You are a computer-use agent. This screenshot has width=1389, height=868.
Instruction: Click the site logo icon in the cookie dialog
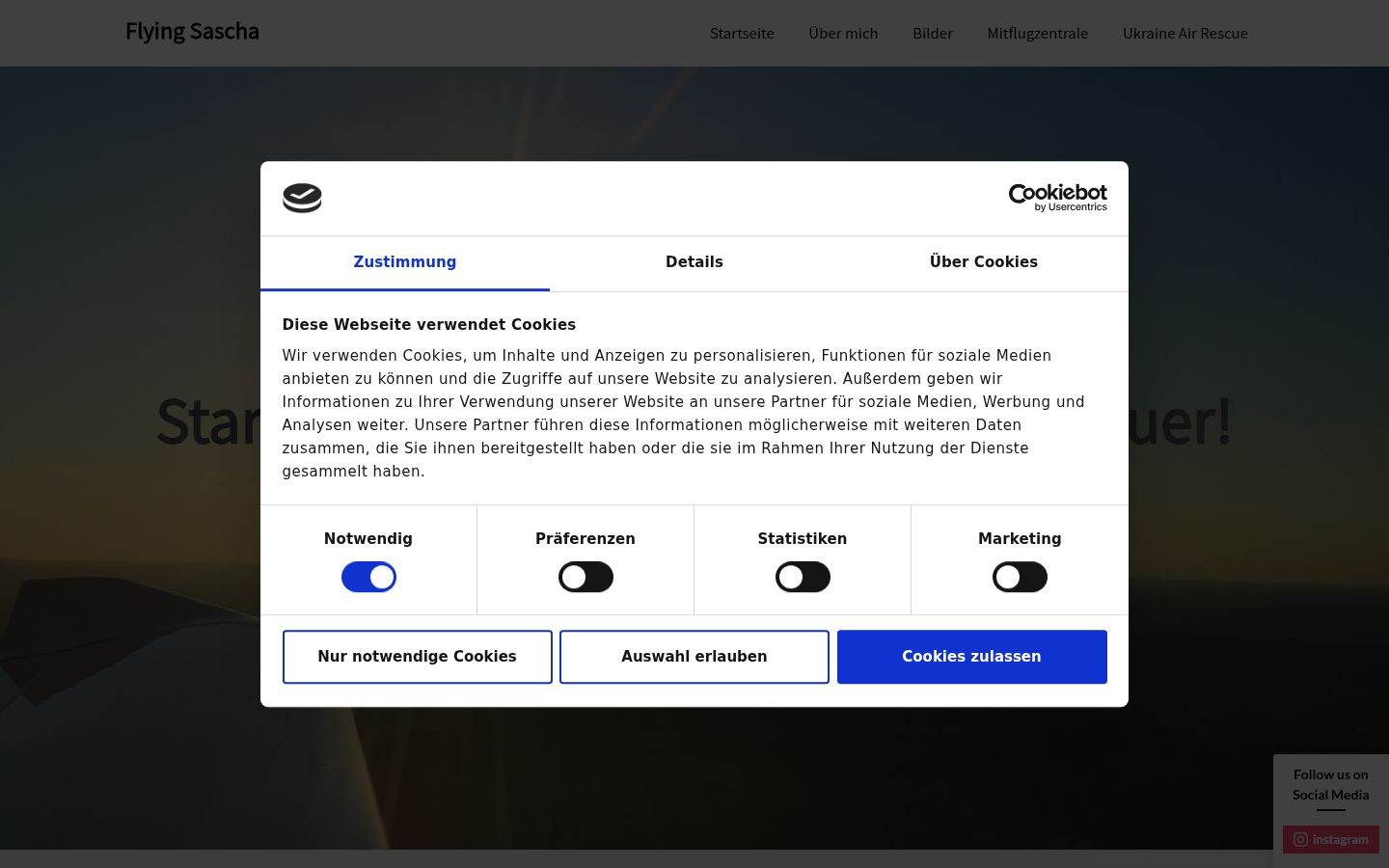302,198
